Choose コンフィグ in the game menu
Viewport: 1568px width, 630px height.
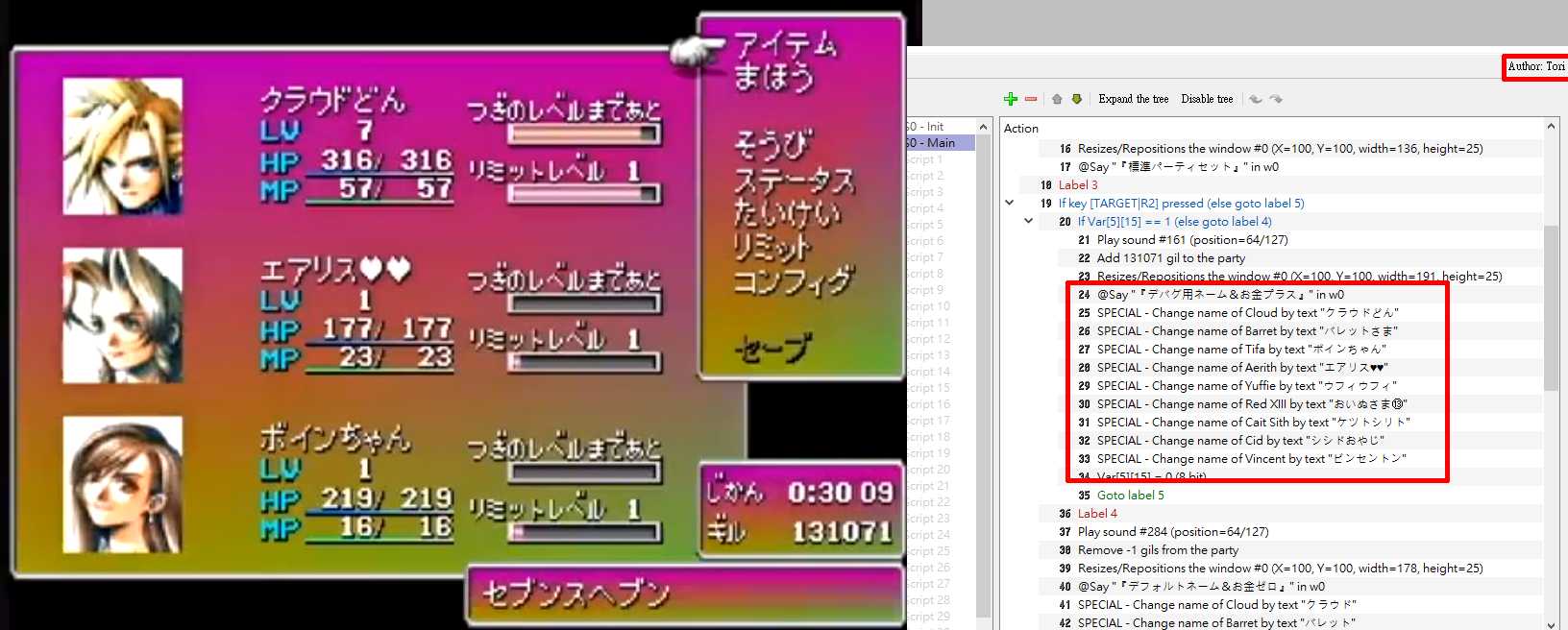pos(794,280)
